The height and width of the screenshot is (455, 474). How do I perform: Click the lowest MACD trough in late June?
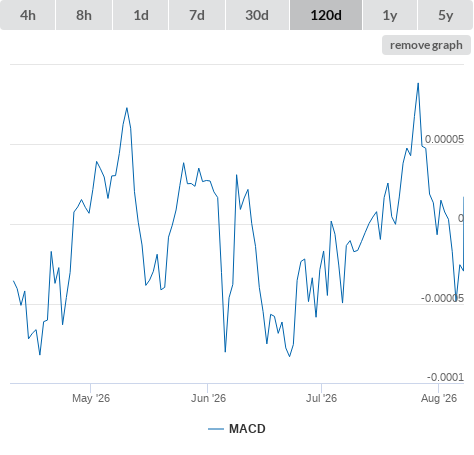[289, 356]
